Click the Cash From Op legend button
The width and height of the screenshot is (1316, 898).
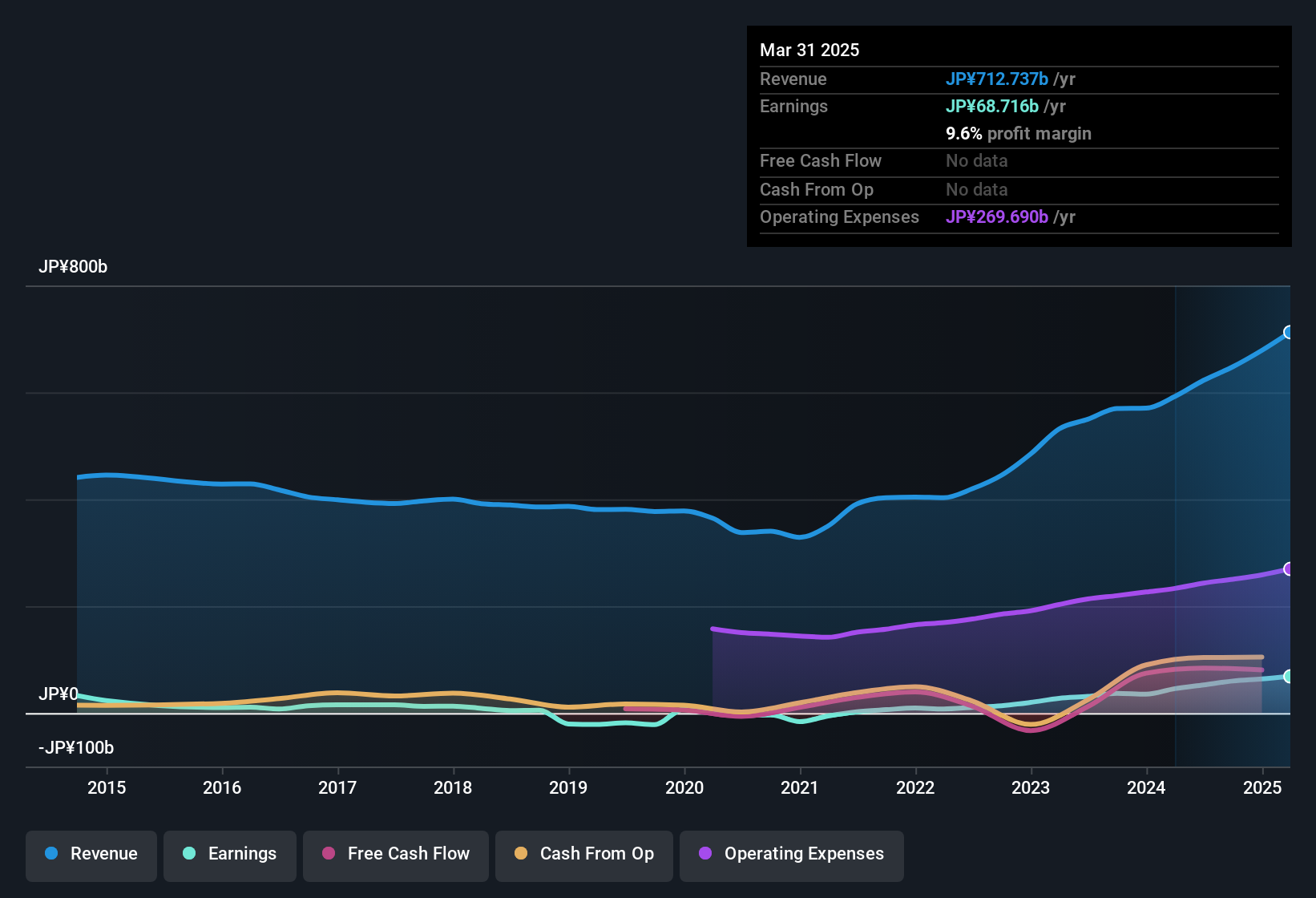coord(583,854)
